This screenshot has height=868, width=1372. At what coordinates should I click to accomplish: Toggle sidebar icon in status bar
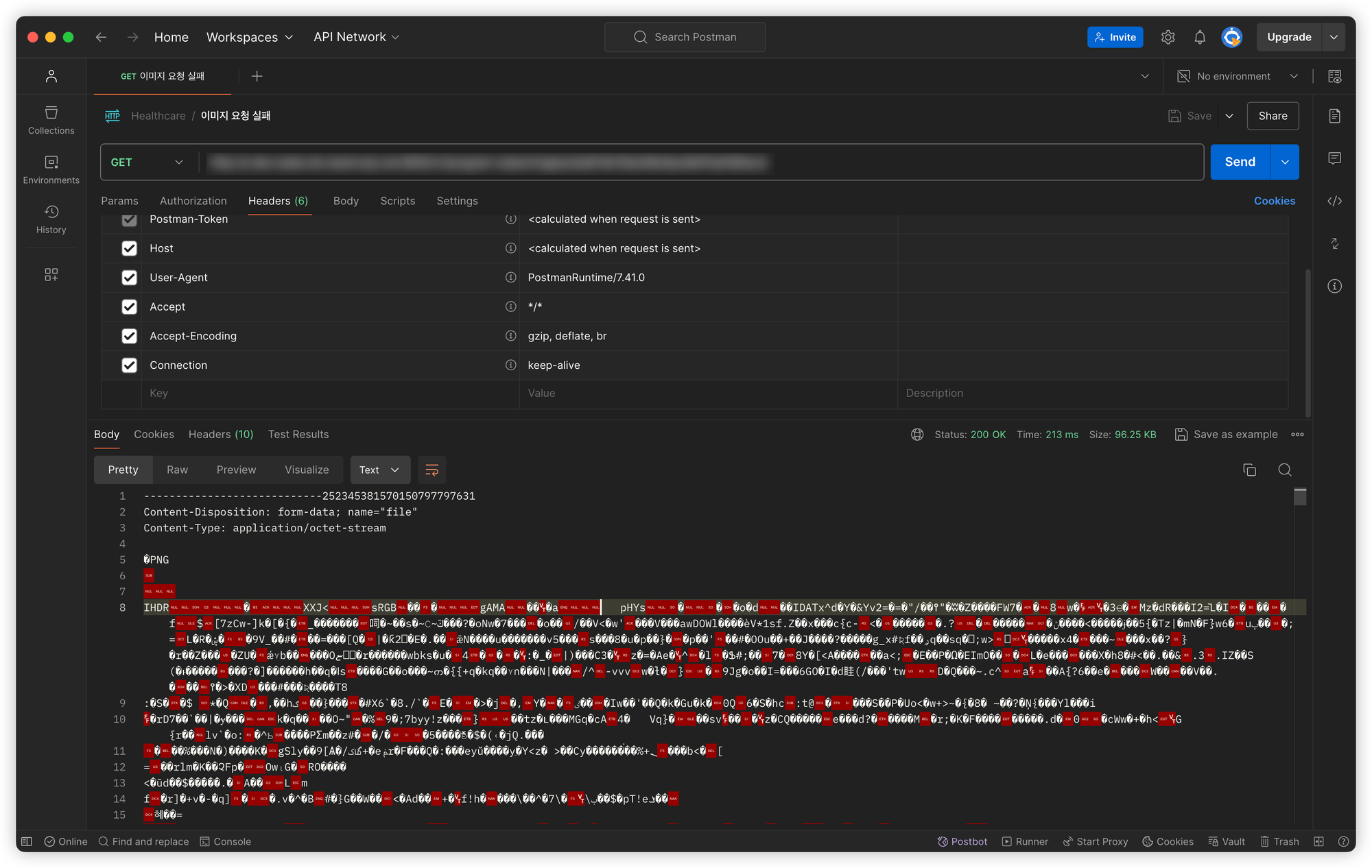click(27, 841)
